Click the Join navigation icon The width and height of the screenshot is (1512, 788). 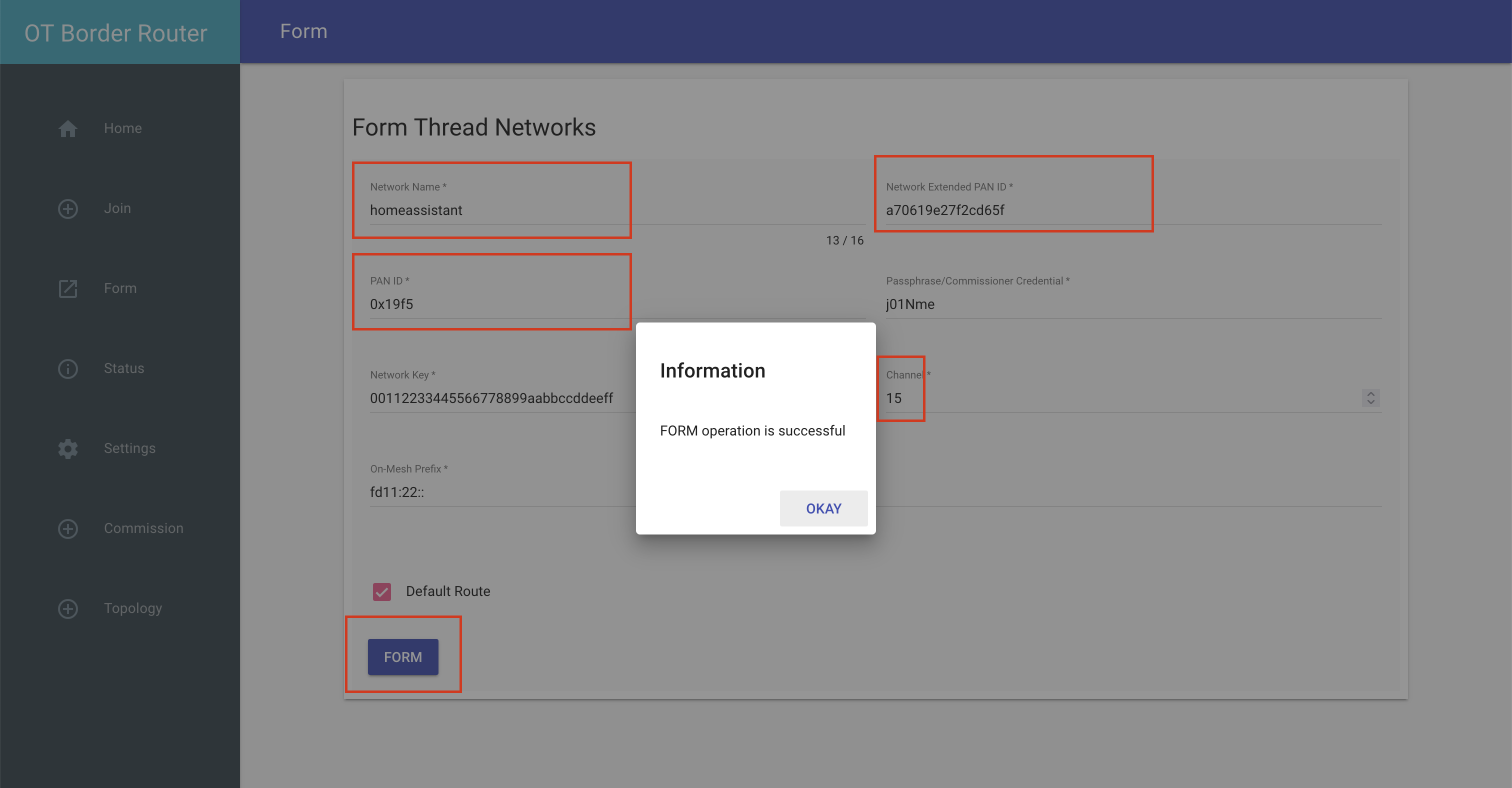[x=68, y=207]
